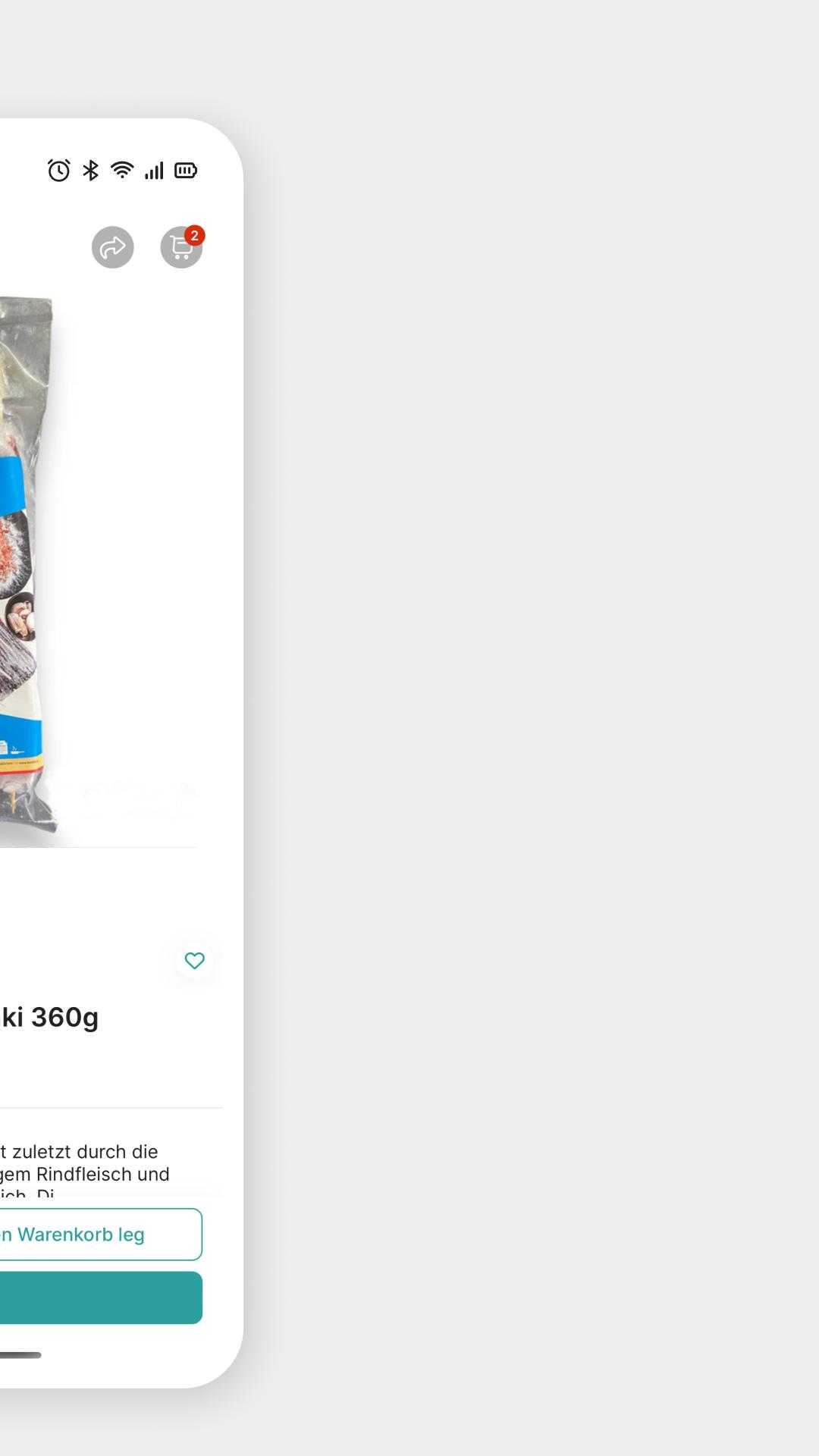This screenshot has height=1456, width=819.
Task: Tap the Wi-Fi status bar icon
Action: pos(122,171)
